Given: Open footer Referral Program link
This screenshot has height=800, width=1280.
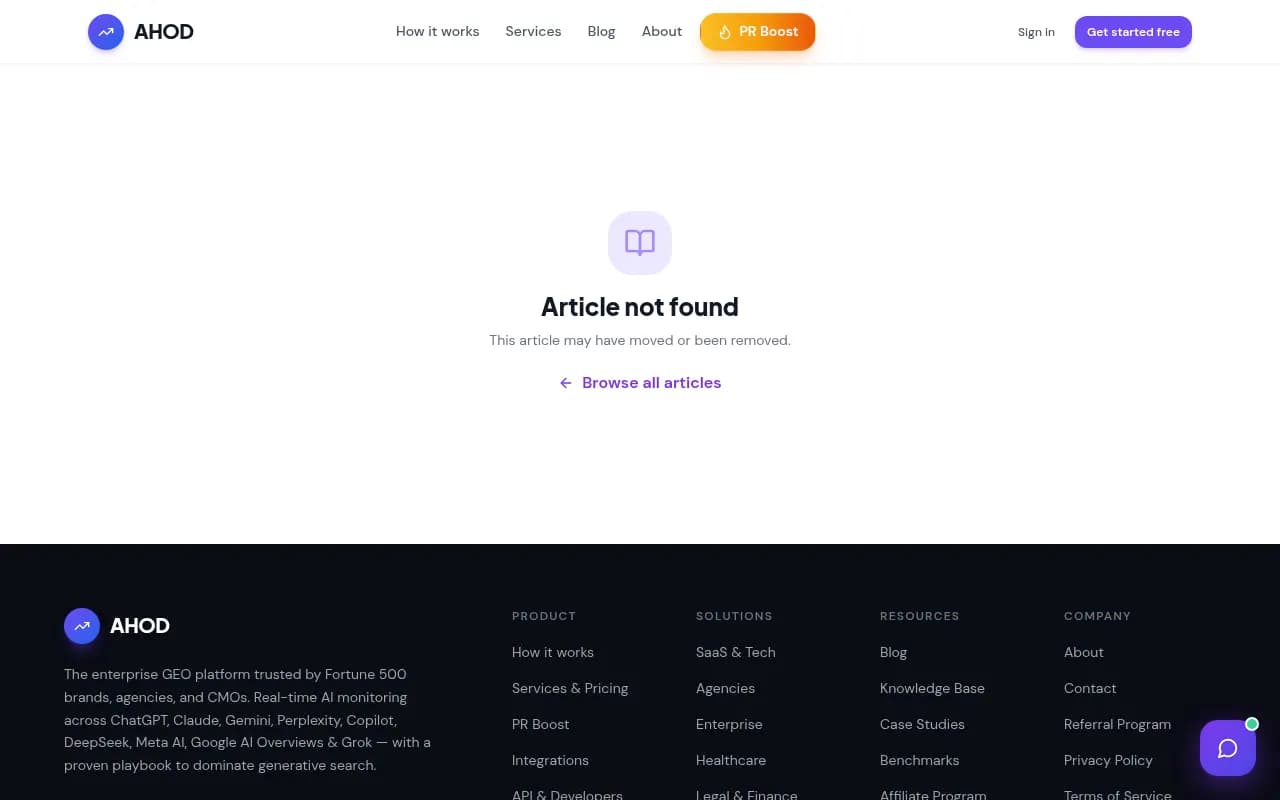Looking at the screenshot, I should [1117, 724].
